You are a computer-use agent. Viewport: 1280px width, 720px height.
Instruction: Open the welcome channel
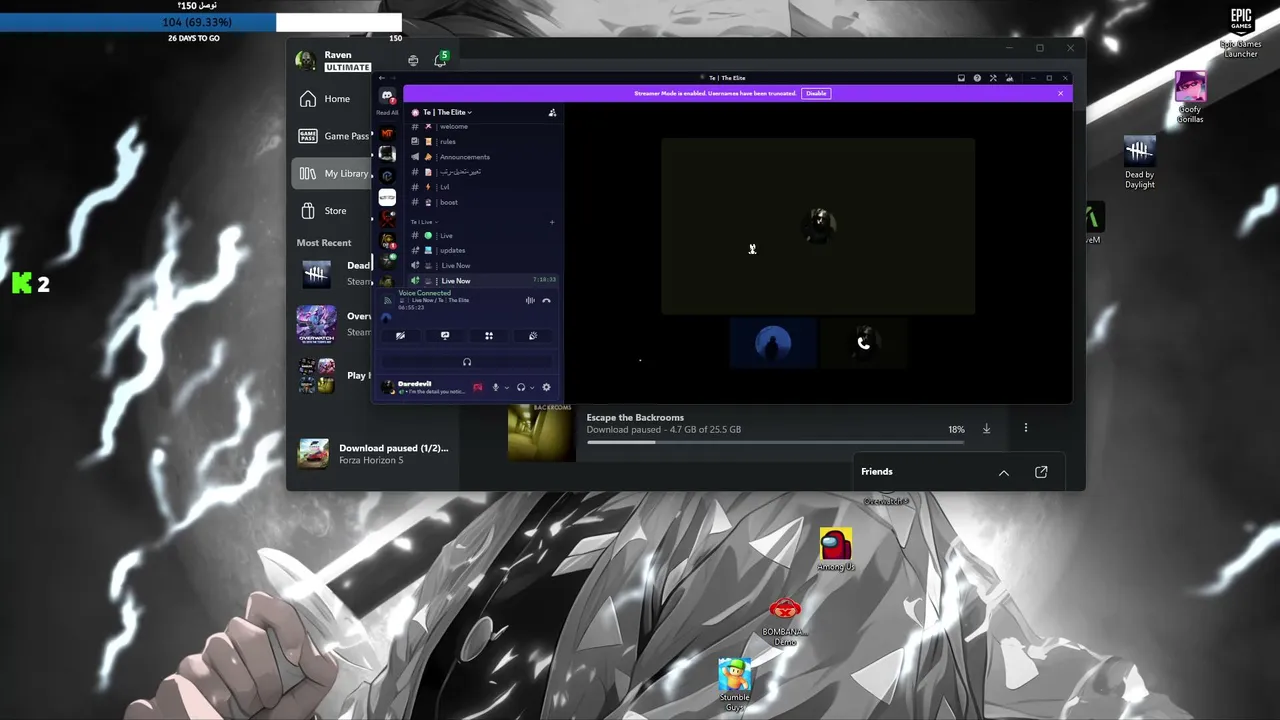483,127
